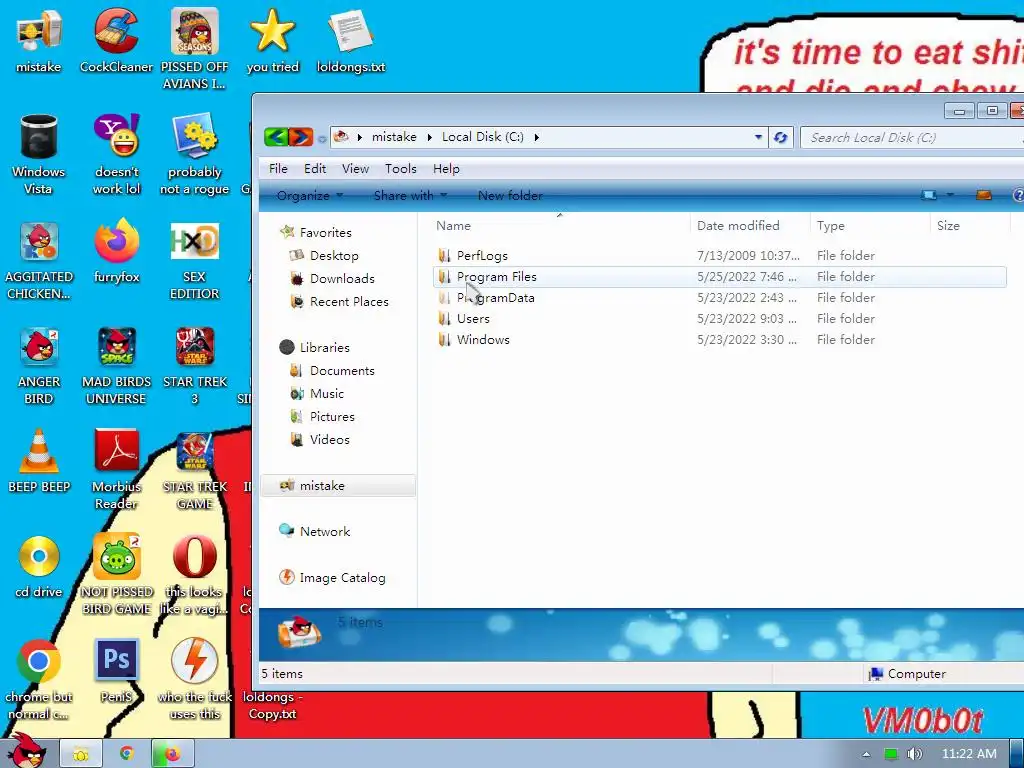Go forward with the orange arrow button

tap(300, 137)
